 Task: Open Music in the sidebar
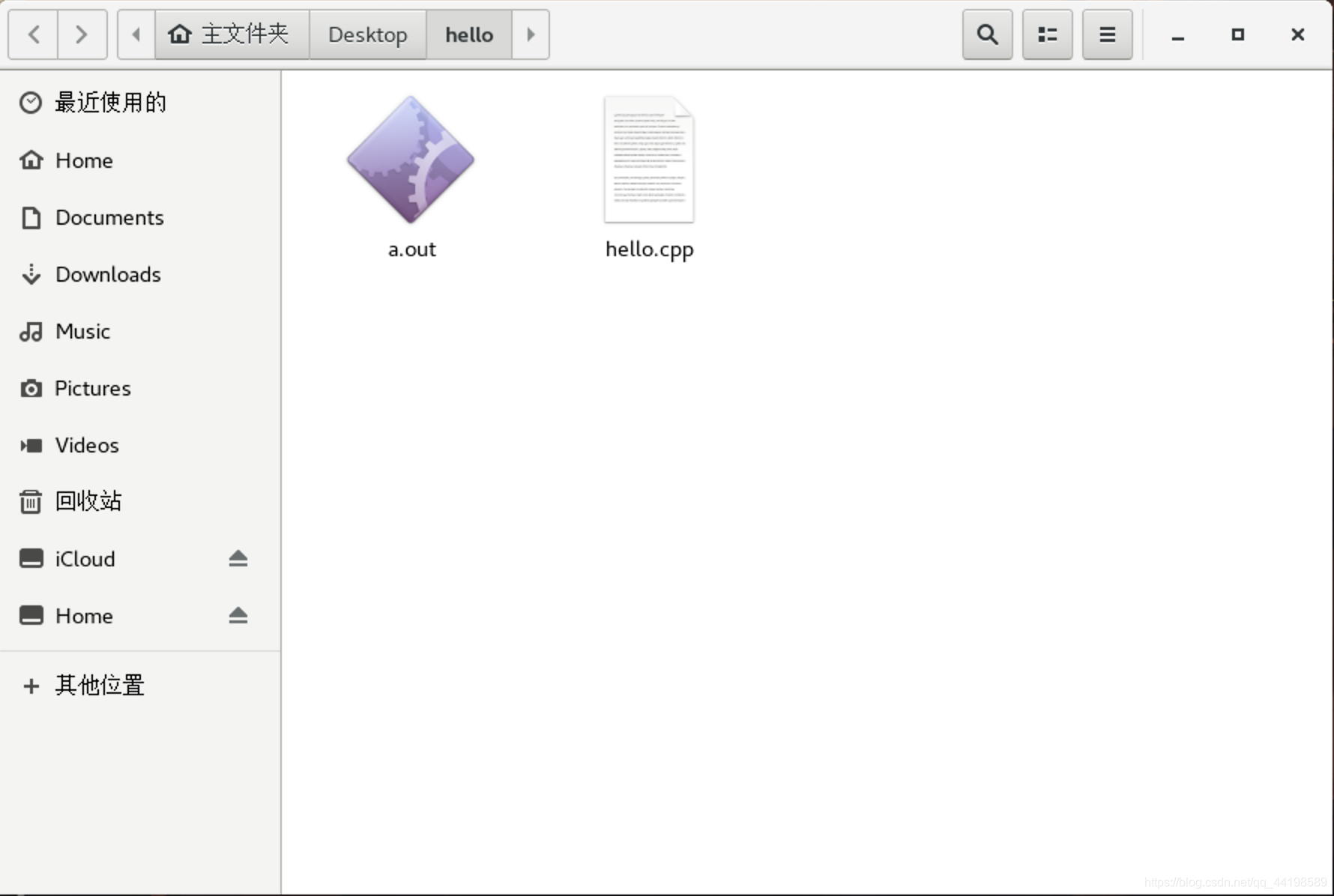[x=140, y=331]
